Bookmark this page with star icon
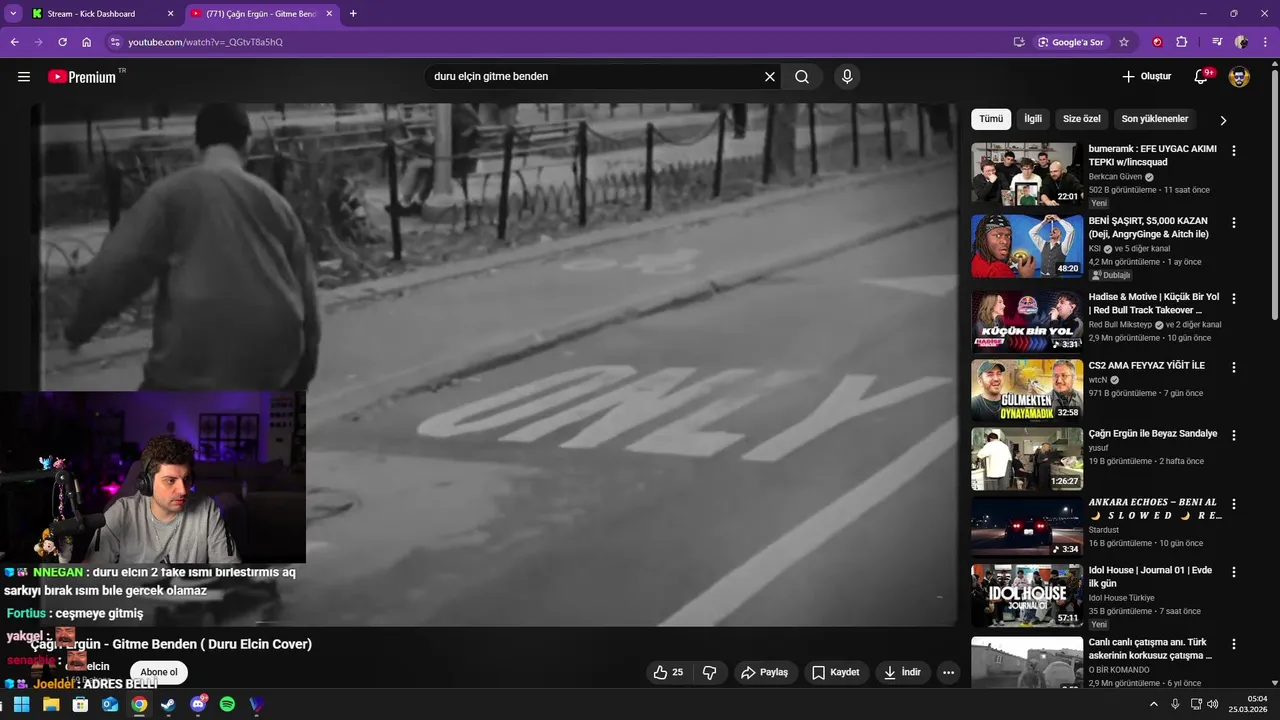This screenshot has height=720, width=1280. click(x=1124, y=42)
